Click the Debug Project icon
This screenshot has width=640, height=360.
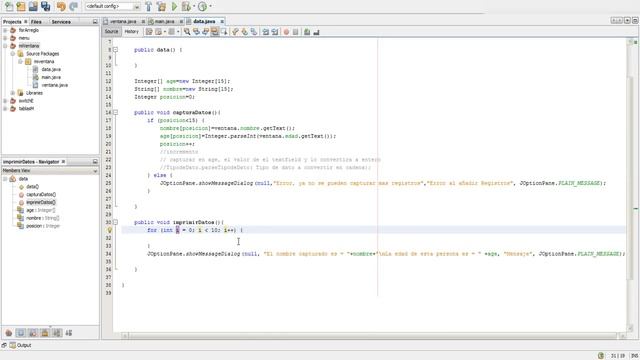point(186,6)
